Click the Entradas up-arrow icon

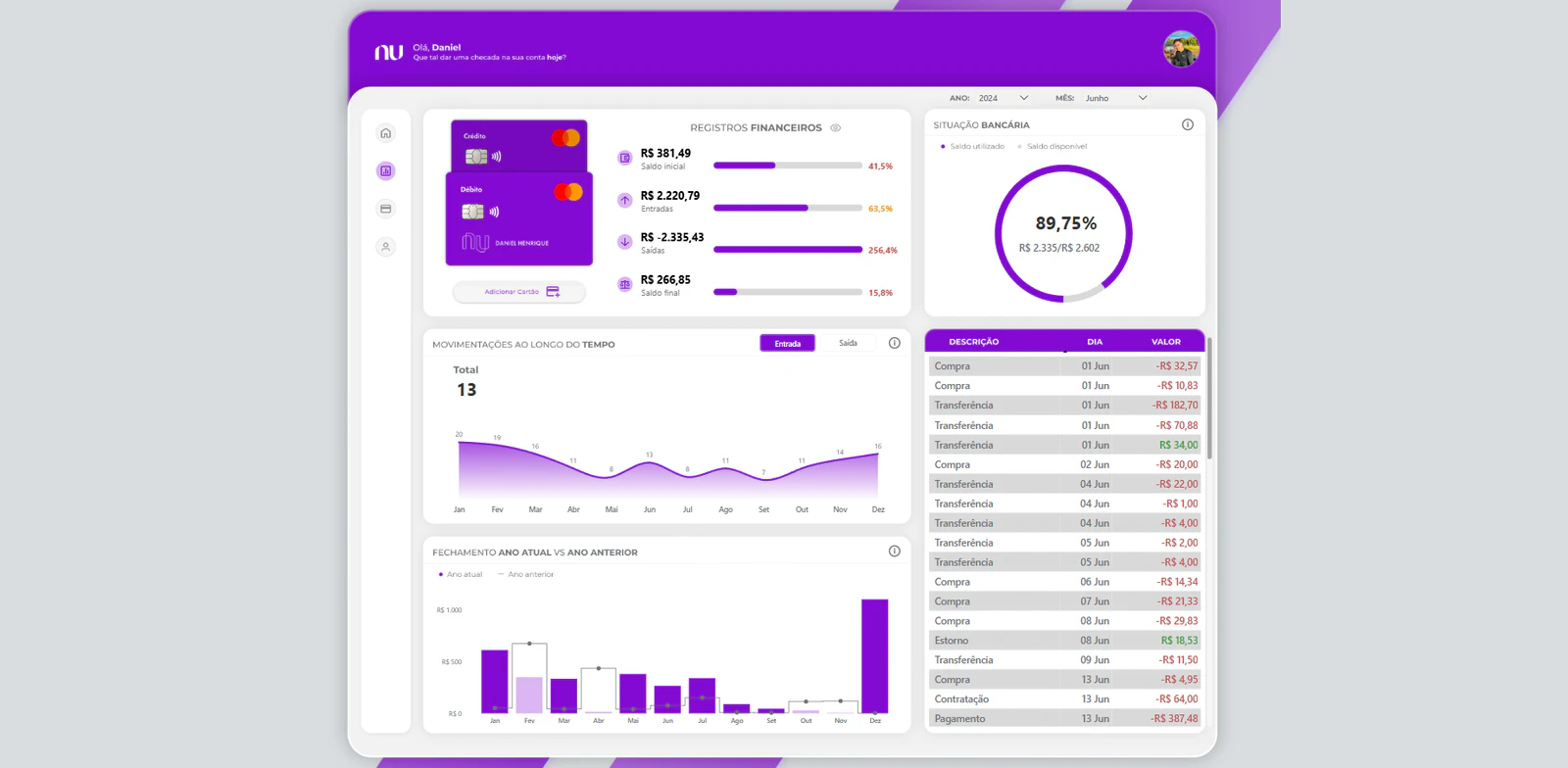(x=624, y=200)
